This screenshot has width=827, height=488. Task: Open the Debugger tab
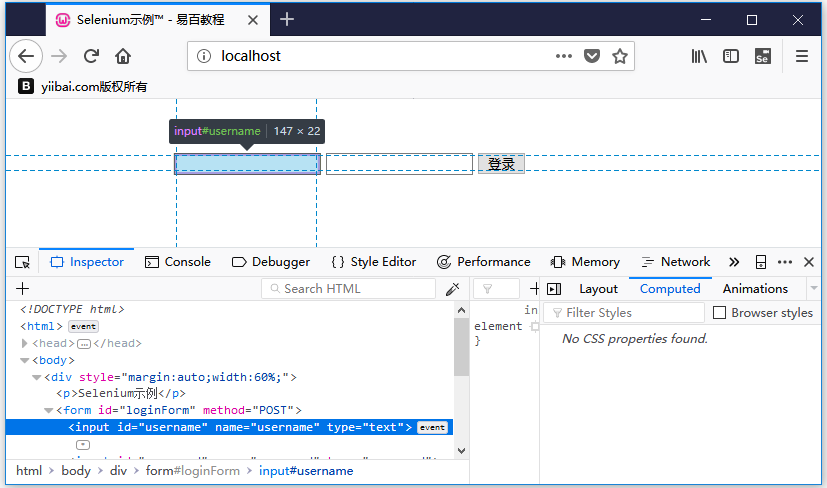(x=271, y=262)
